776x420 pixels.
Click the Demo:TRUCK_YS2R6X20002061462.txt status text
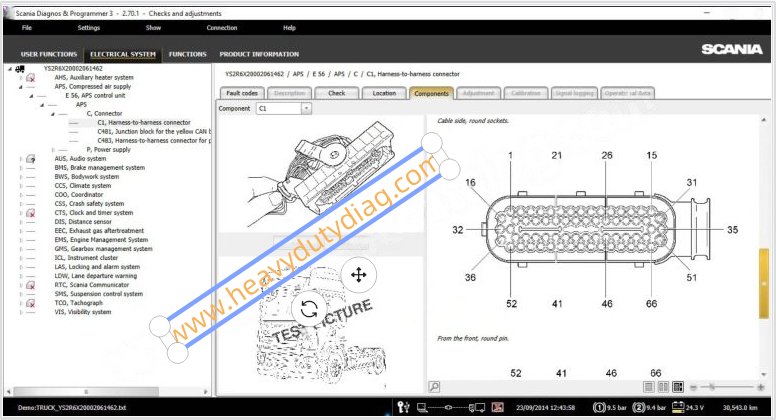(x=72, y=408)
